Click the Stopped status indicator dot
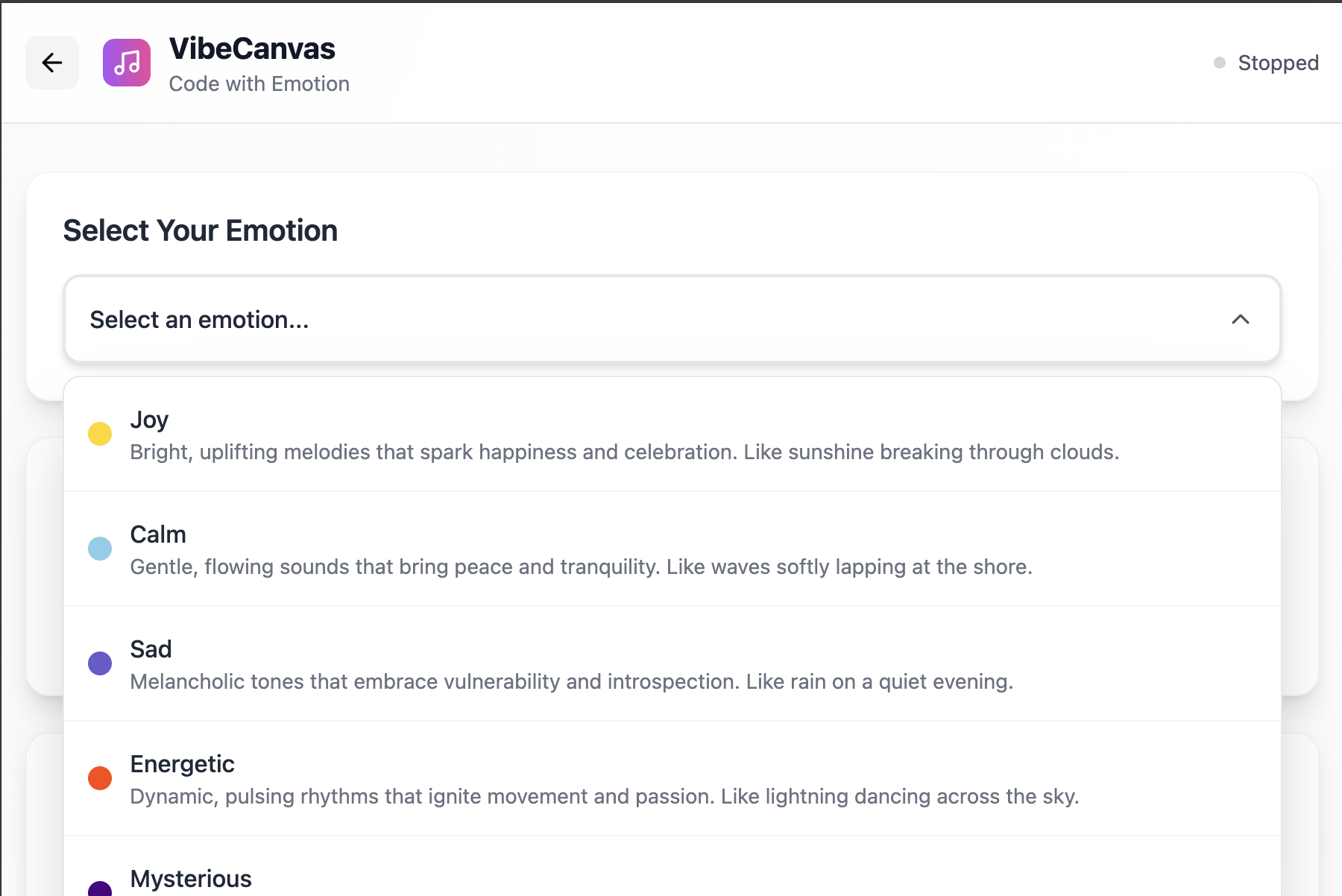Image resolution: width=1342 pixels, height=896 pixels. pyautogui.click(x=1220, y=63)
